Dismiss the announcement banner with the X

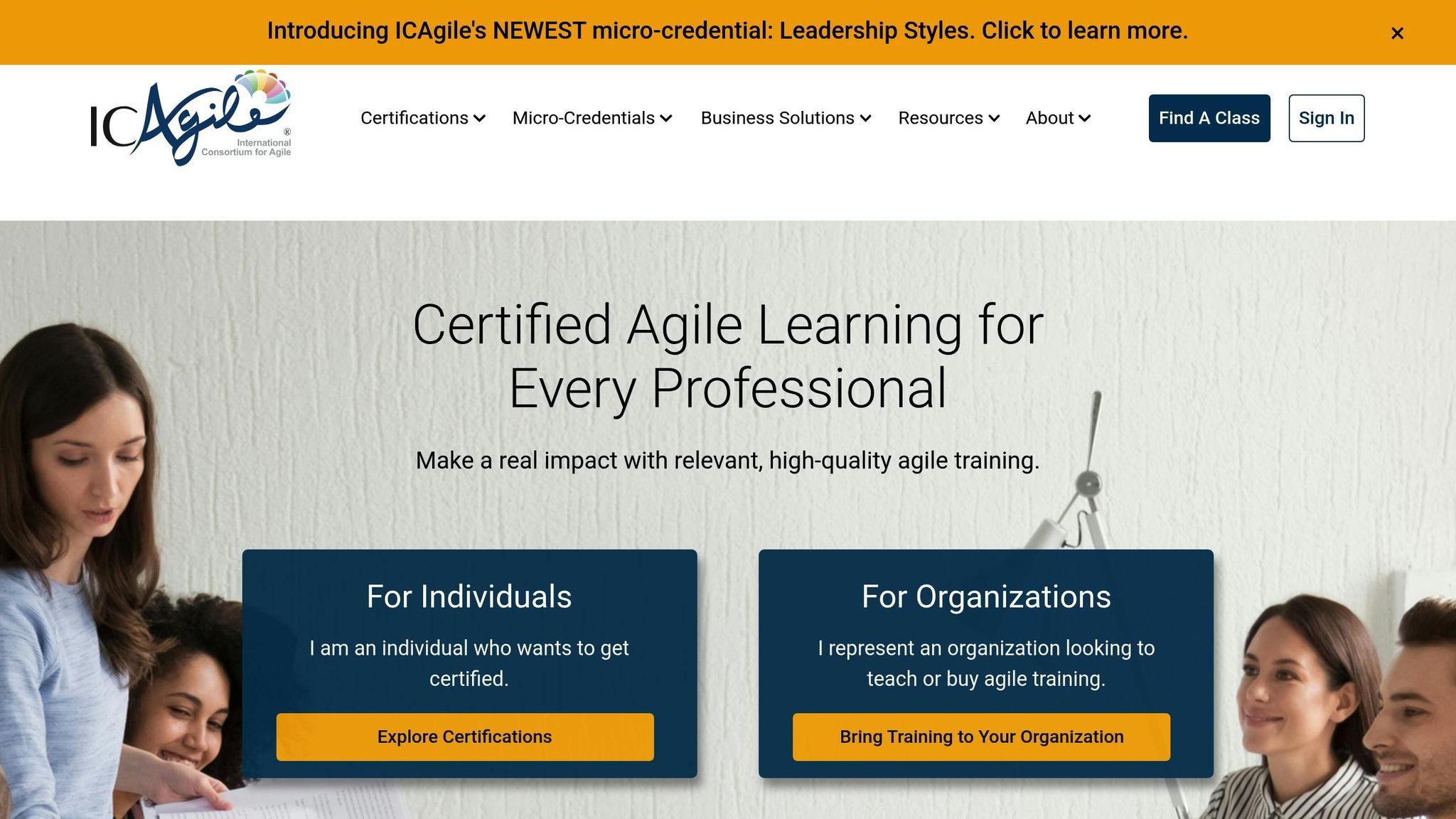point(1397,33)
